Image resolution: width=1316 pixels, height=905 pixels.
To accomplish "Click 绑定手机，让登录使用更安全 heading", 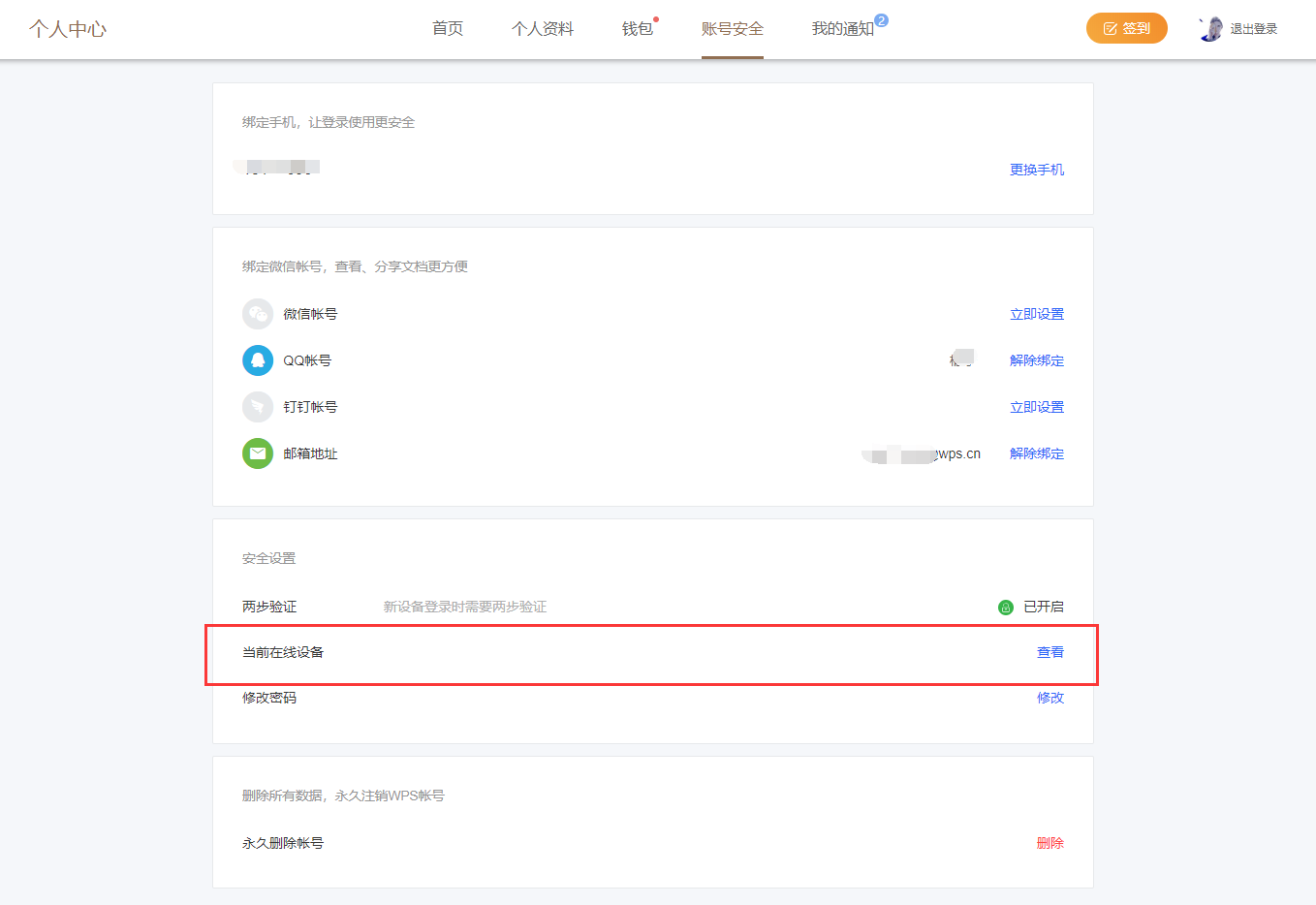I will click(329, 122).
